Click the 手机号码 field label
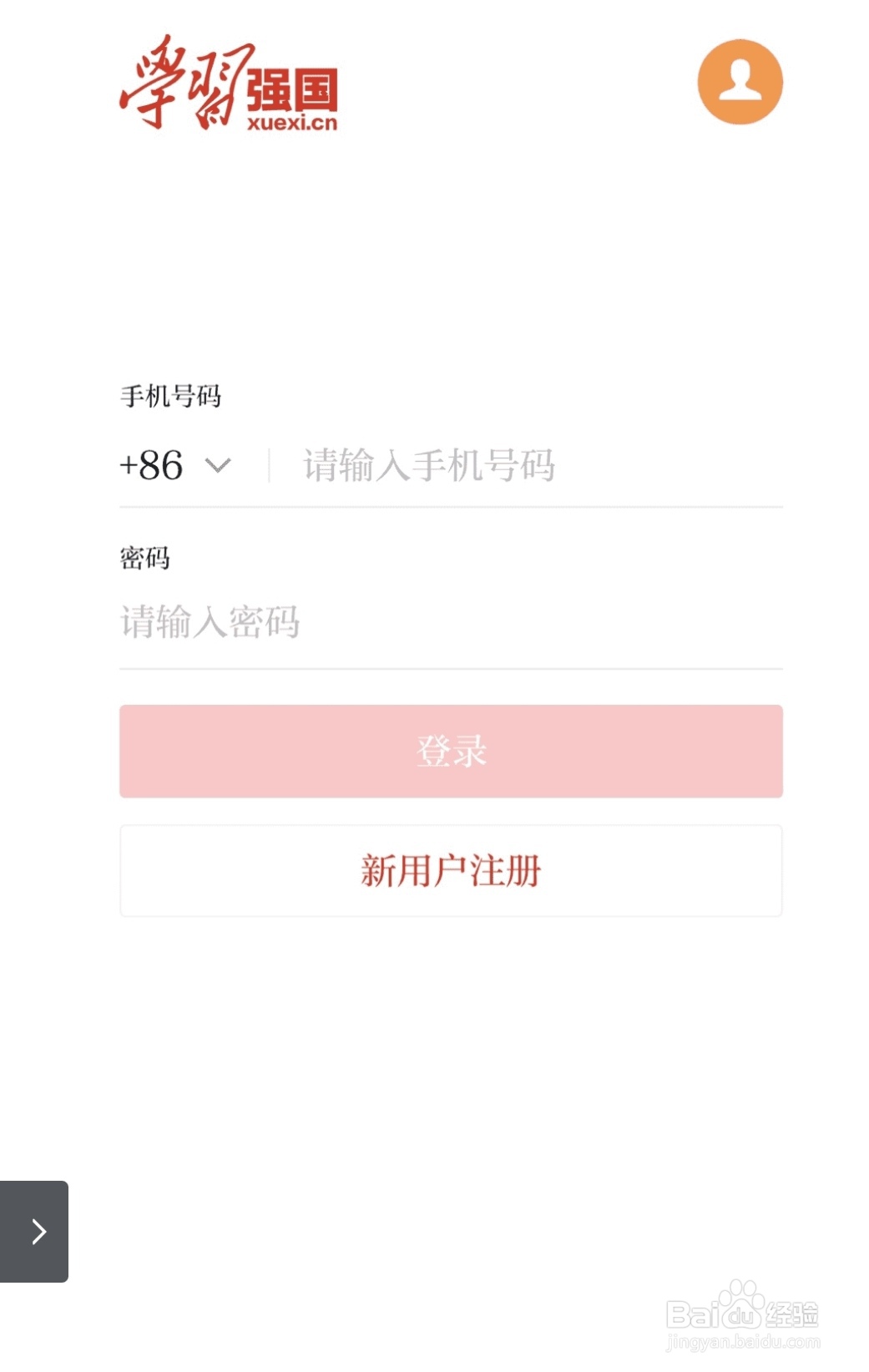869x1372 pixels. coord(170,396)
